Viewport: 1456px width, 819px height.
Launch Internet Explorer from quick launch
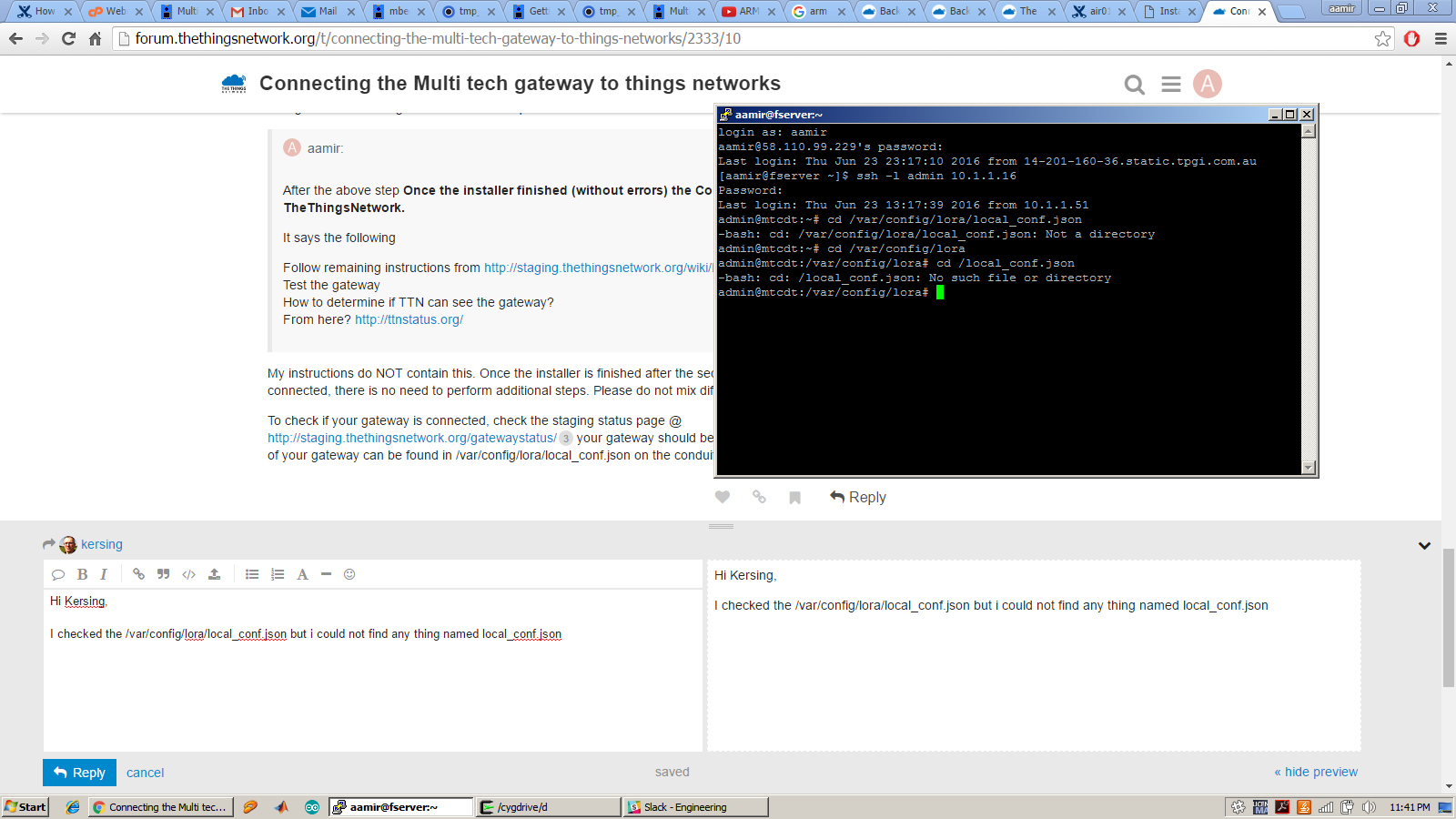(73, 807)
